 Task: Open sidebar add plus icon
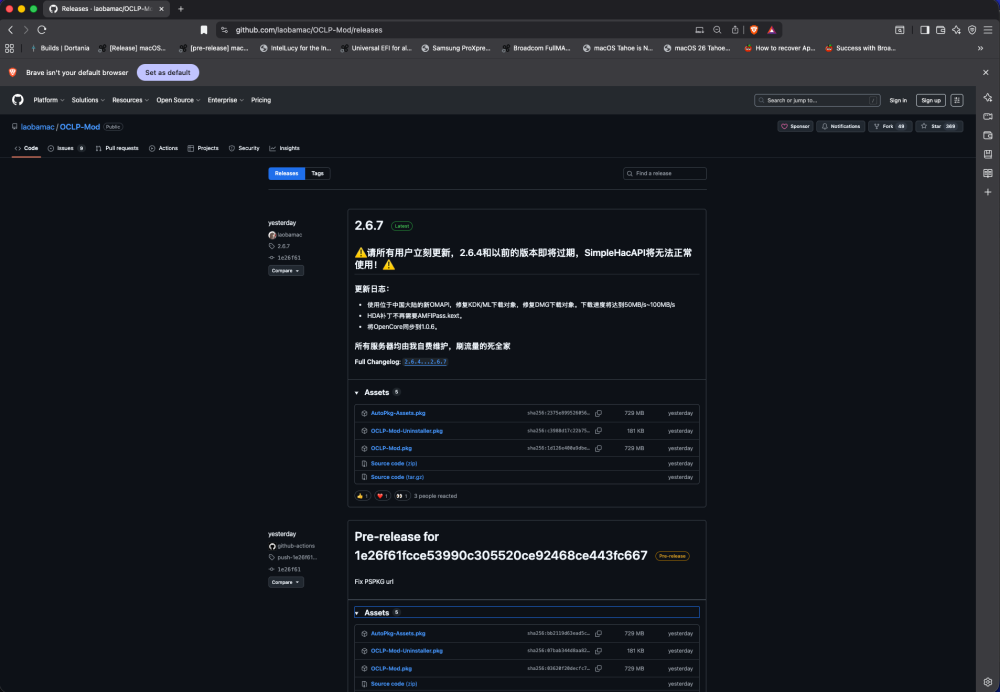[988, 192]
